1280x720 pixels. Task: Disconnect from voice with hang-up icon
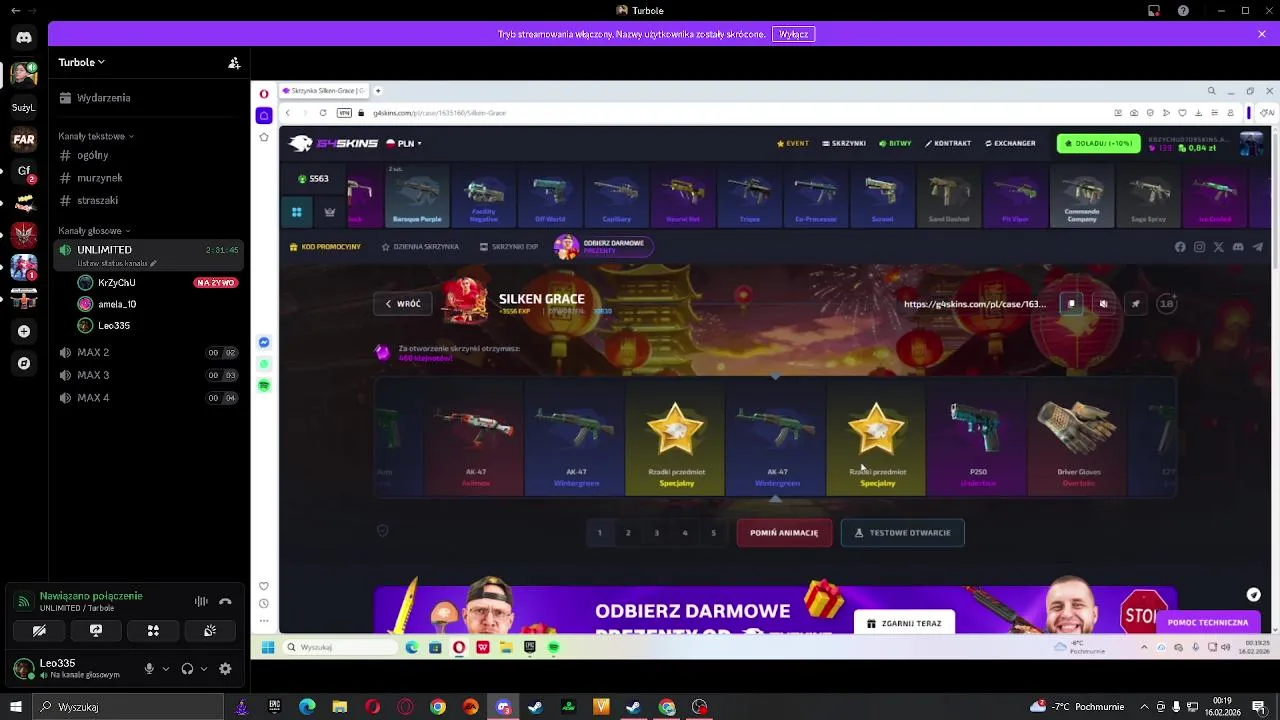click(226, 601)
